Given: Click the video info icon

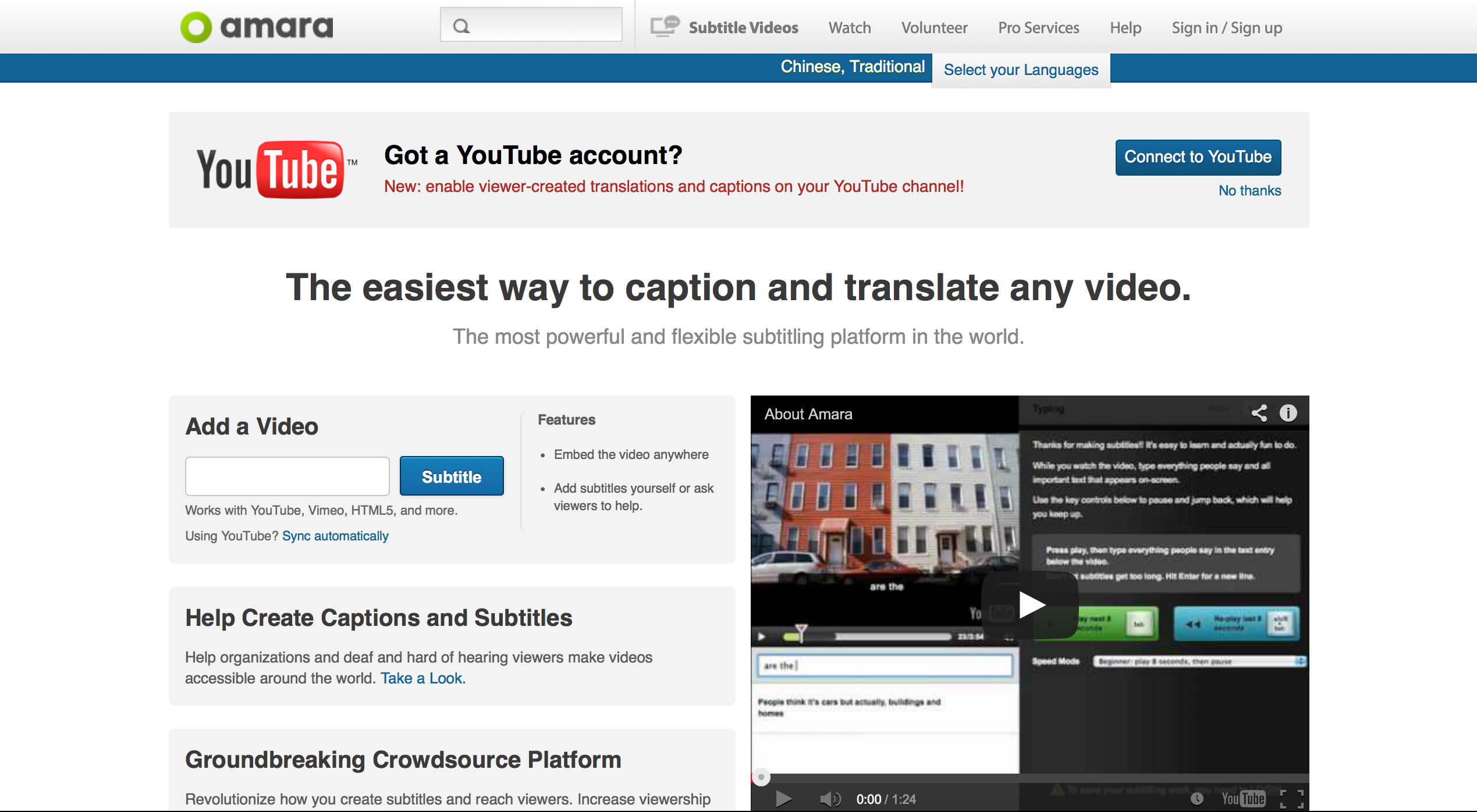Looking at the screenshot, I should [1288, 414].
